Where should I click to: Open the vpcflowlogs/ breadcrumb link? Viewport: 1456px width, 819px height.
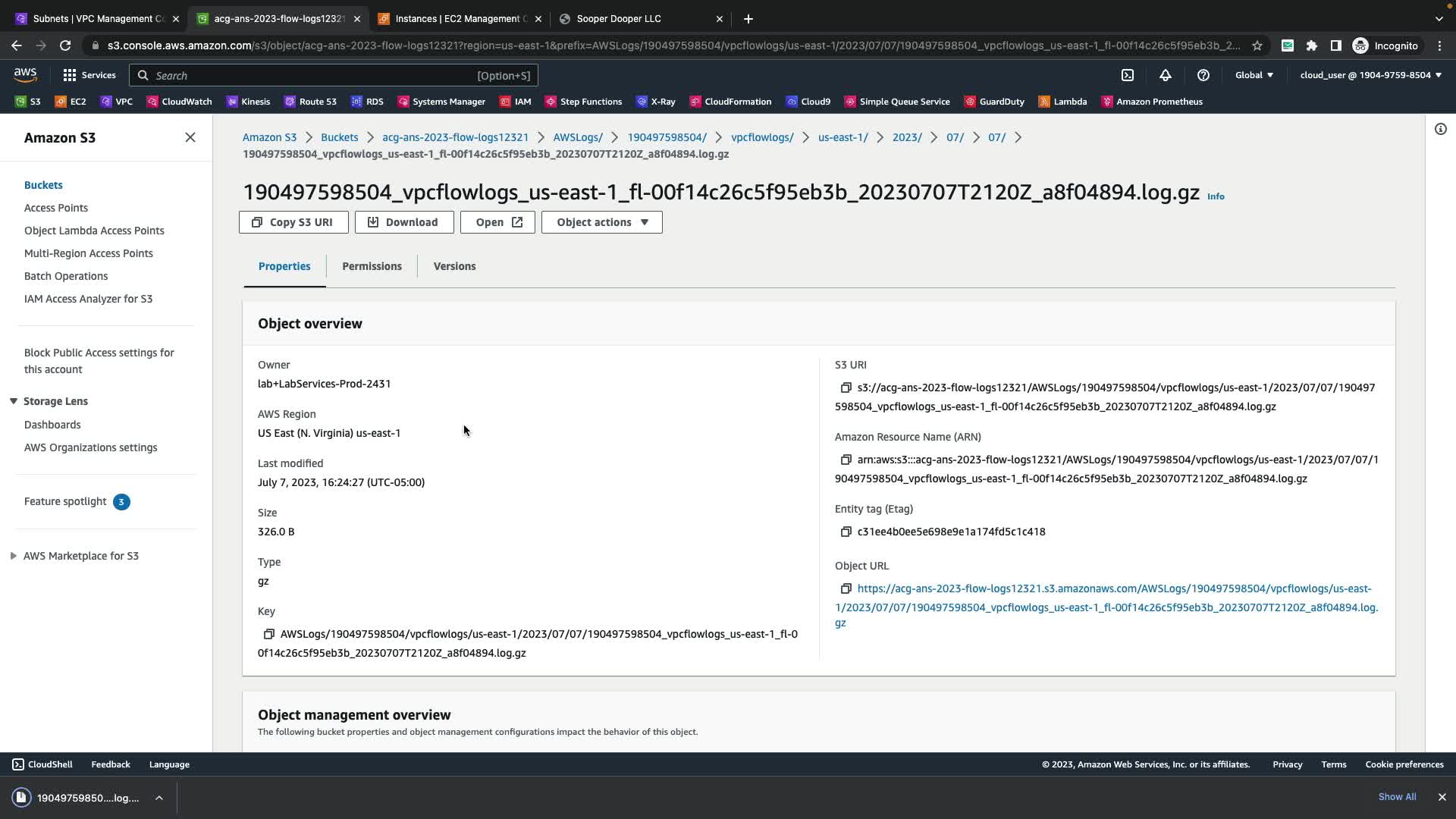coord(761,137)
